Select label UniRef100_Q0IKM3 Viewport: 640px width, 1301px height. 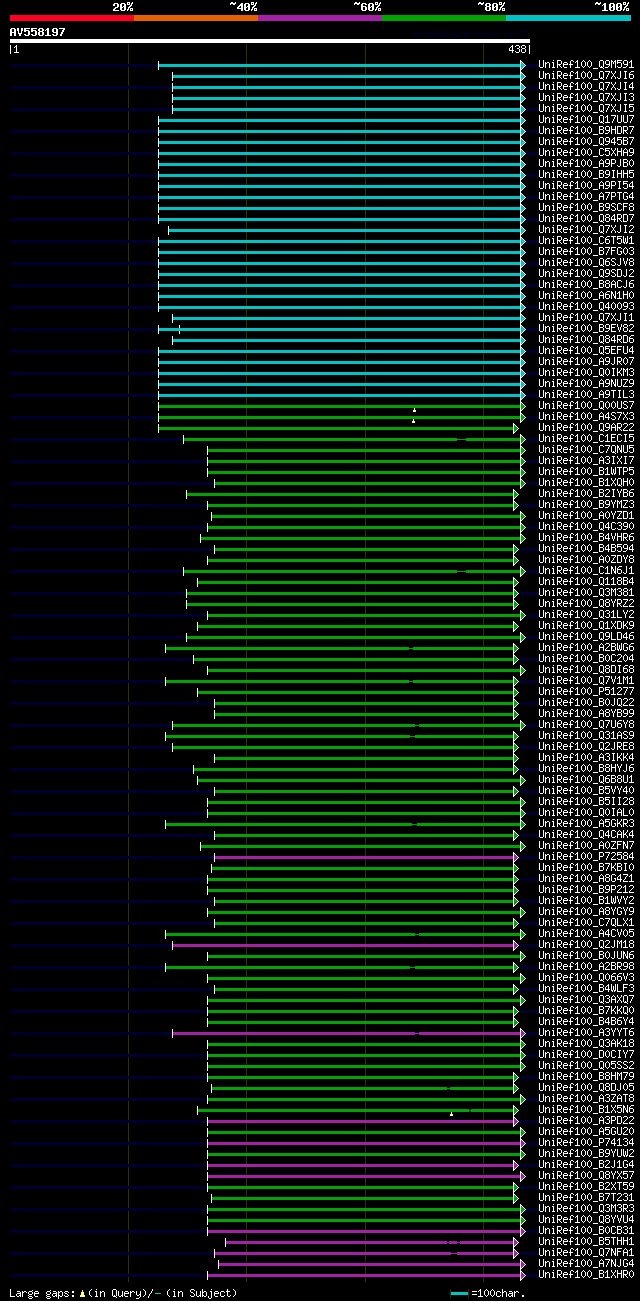coord(586,373)
